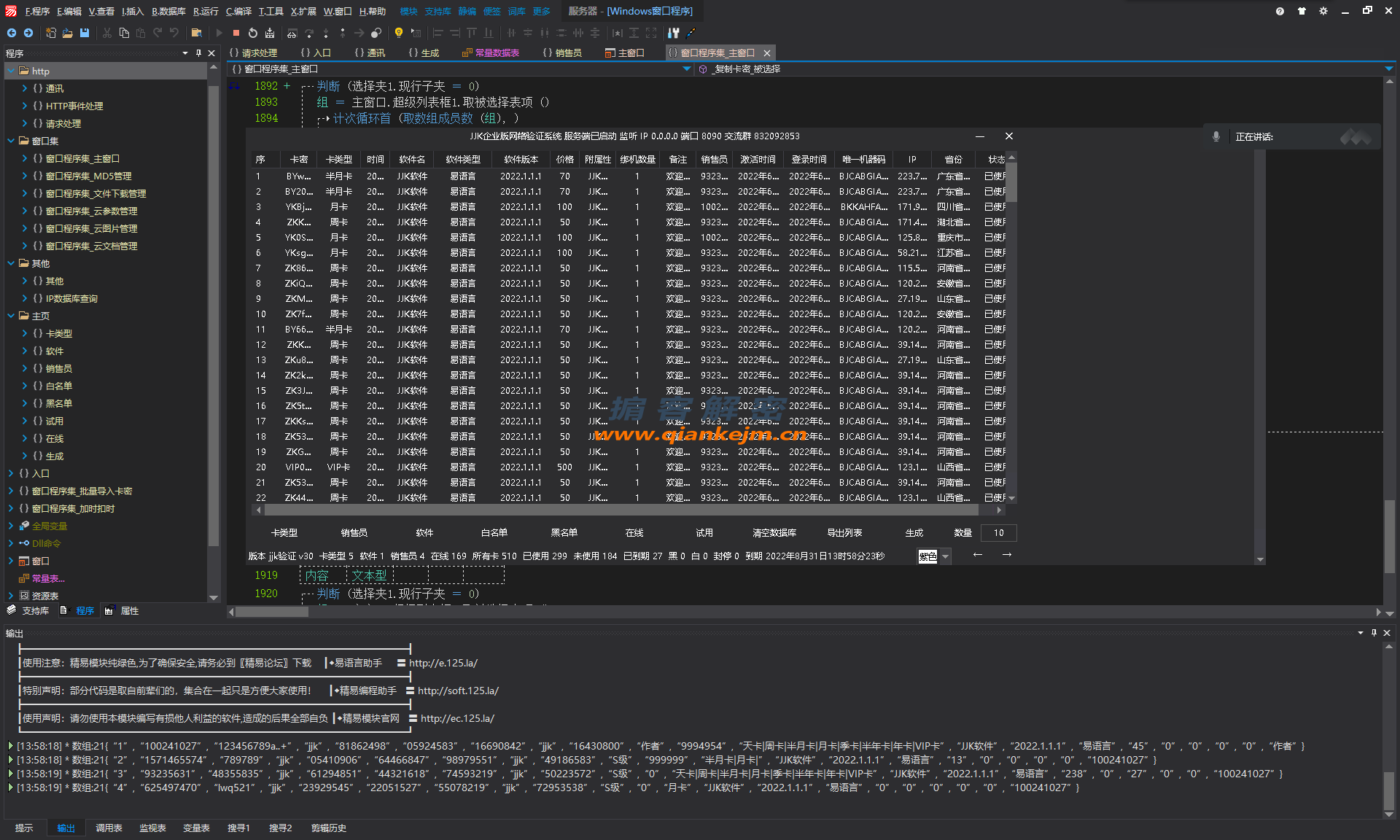Click the 价格 column header in card table
Screen dimensions: 1400x840
565,159
